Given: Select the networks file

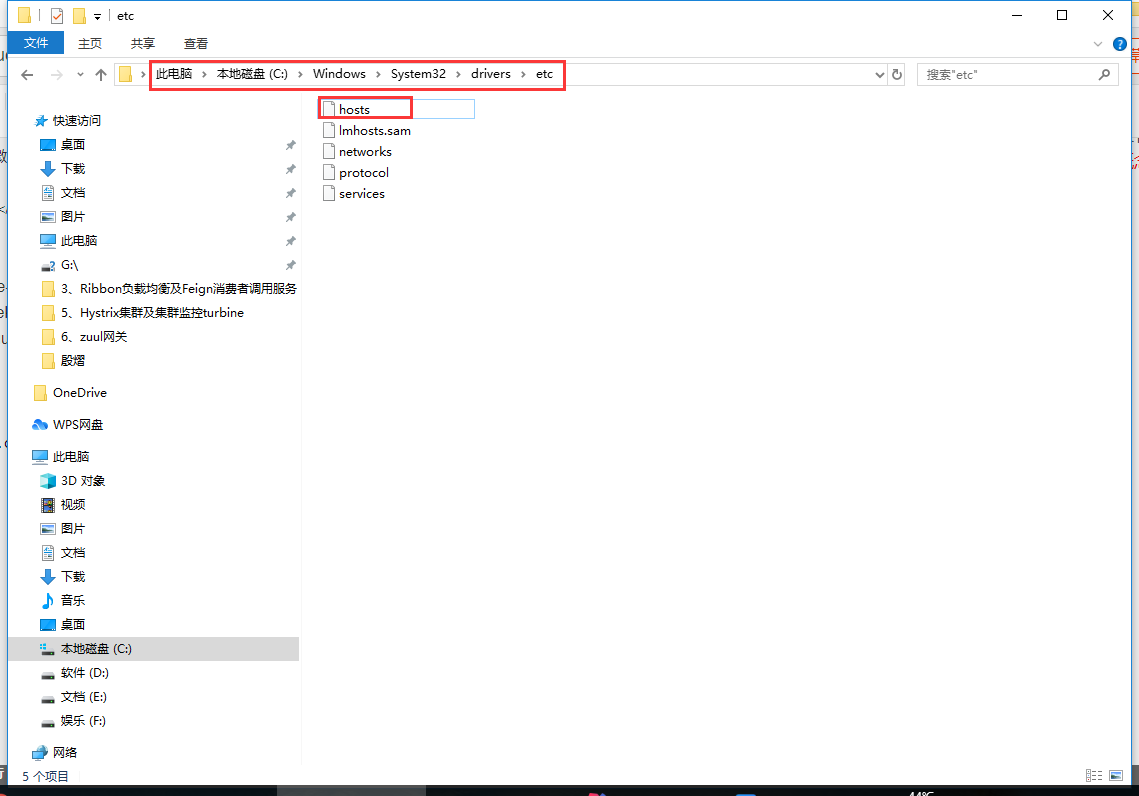Looking at the screenshot, I should pos(365,152).
